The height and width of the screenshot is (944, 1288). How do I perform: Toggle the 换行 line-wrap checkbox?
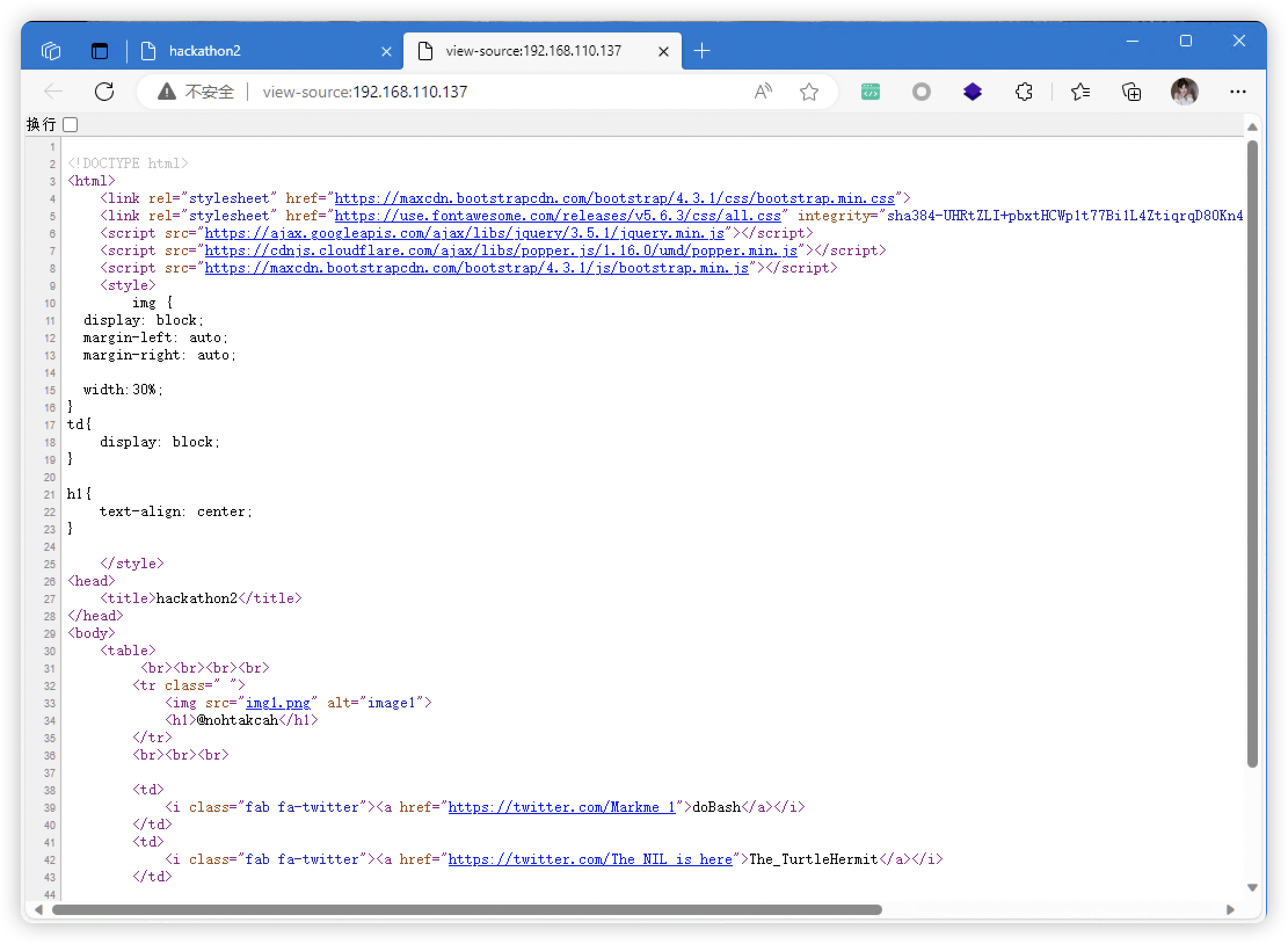[x=70, y=124]
